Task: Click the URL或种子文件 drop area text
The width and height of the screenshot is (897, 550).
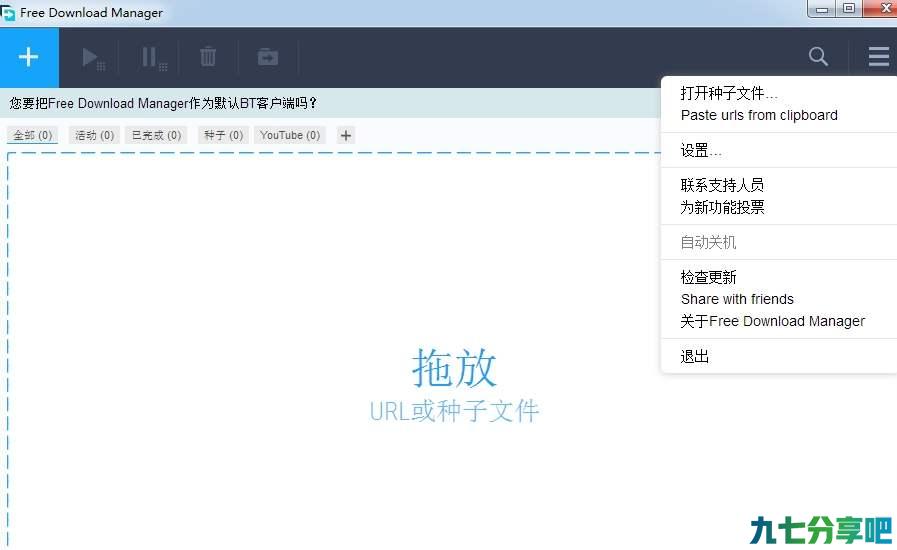Action: [454, 411]
